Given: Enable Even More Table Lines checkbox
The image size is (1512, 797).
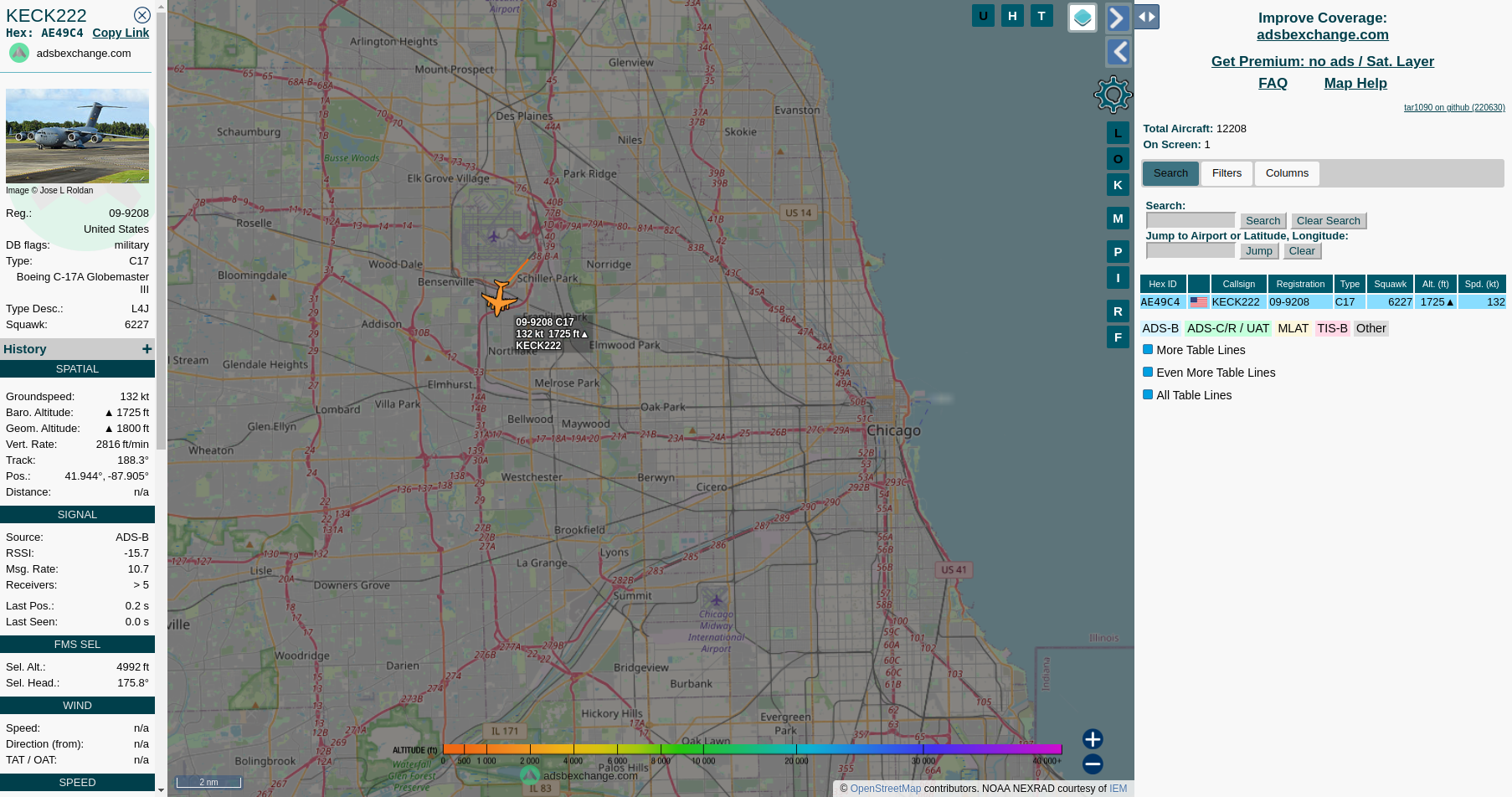Looking at the screenshot, I should pos(1148,372).
